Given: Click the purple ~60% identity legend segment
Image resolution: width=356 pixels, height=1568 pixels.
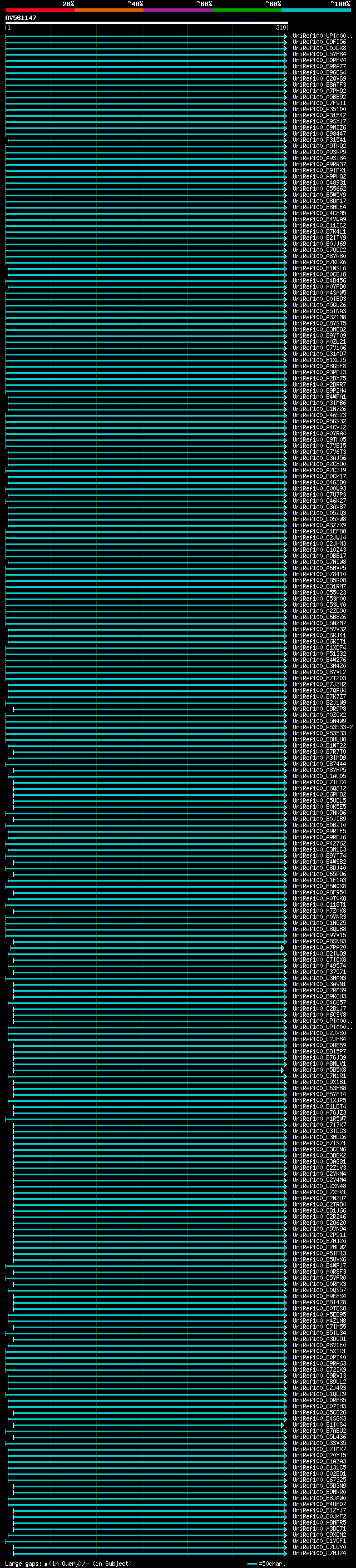Looking at the screenshot, I should pyautogui.click(x=177, y=10).
